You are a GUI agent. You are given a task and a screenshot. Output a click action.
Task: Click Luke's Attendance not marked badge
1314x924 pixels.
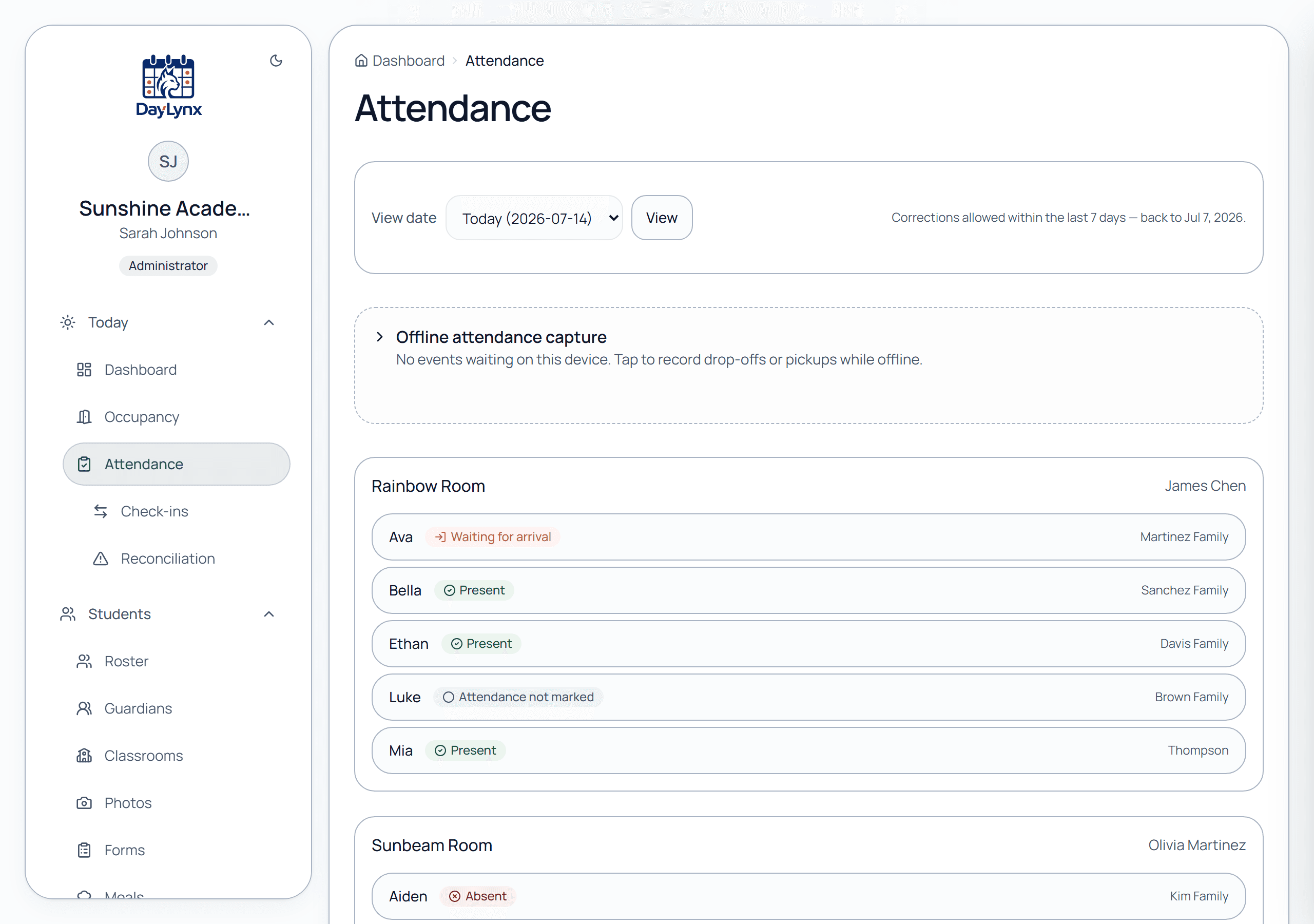tap(518, 697)
